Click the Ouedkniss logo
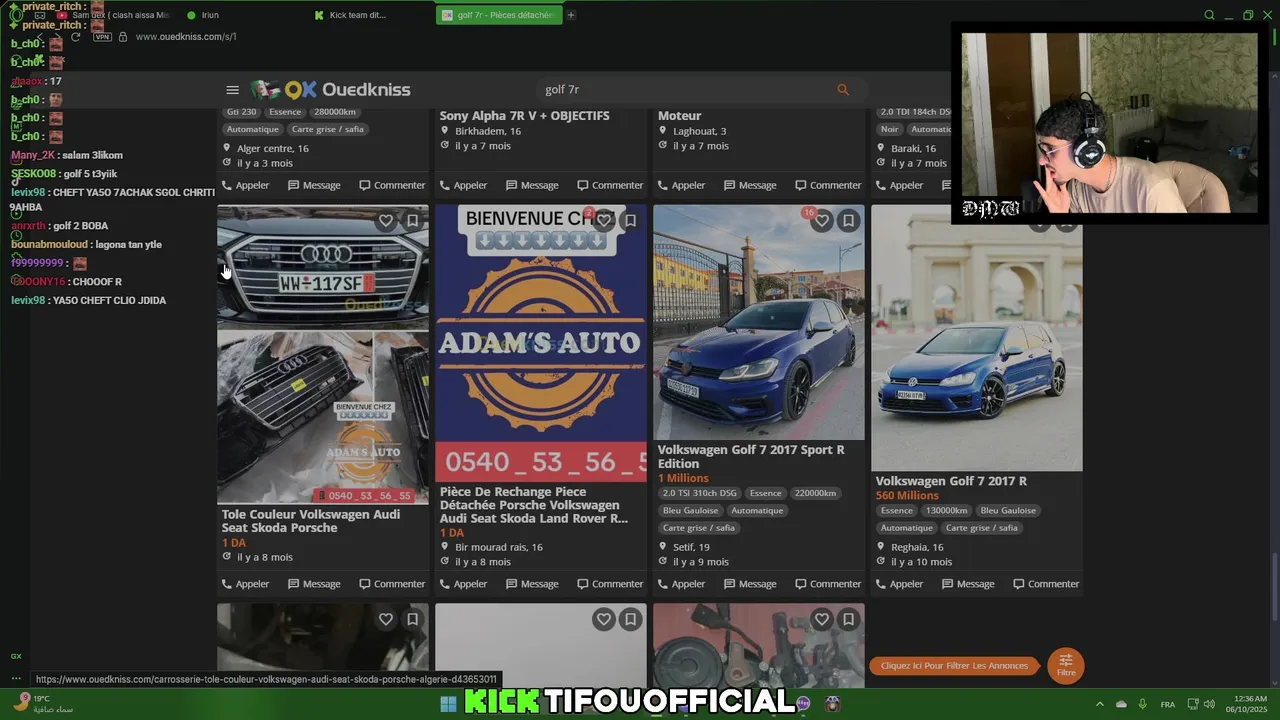Viewport: 1280px width, 720px height. tap(331, 89)
